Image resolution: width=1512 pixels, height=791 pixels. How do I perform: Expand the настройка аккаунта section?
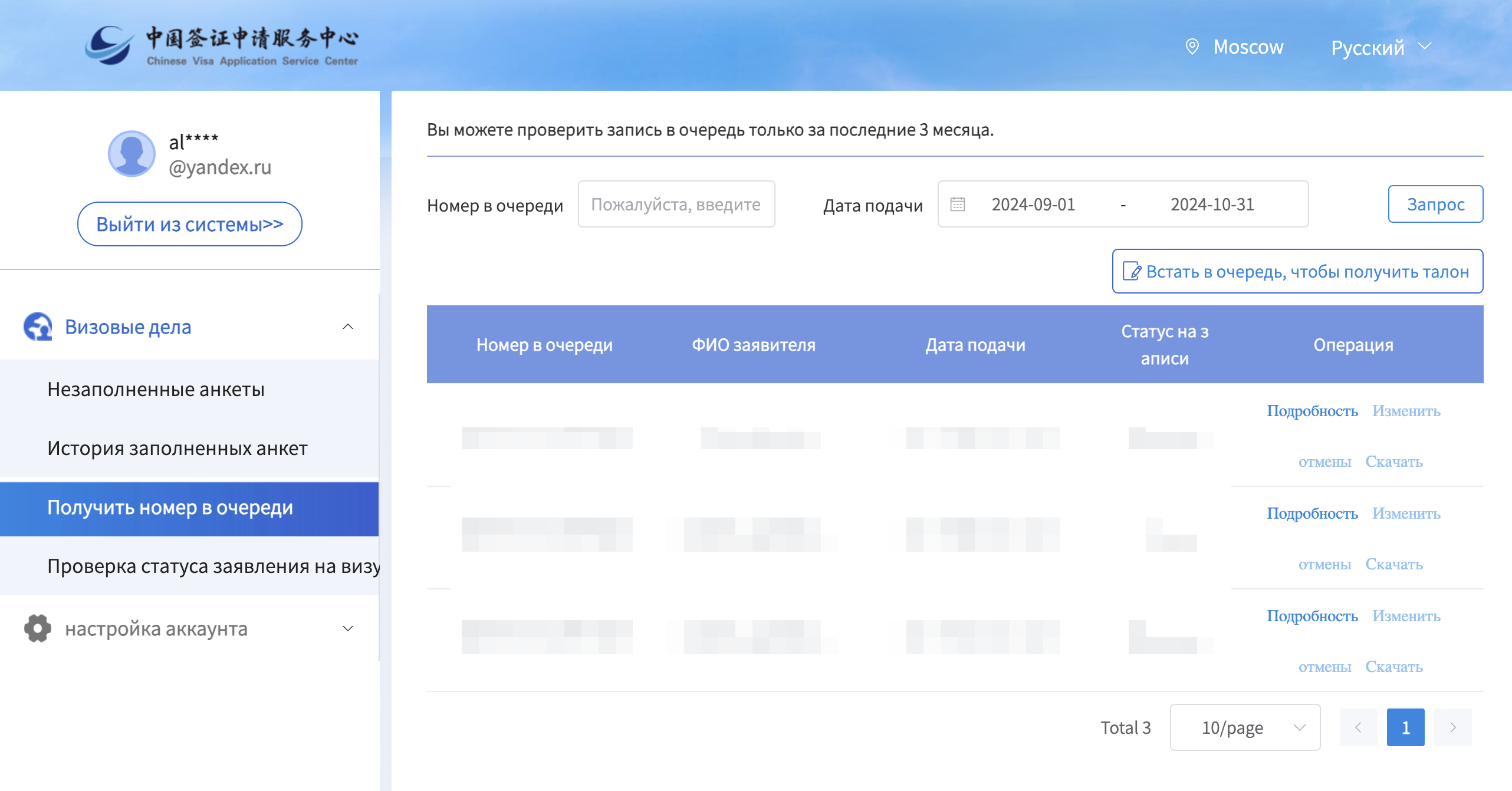(348, 628)
